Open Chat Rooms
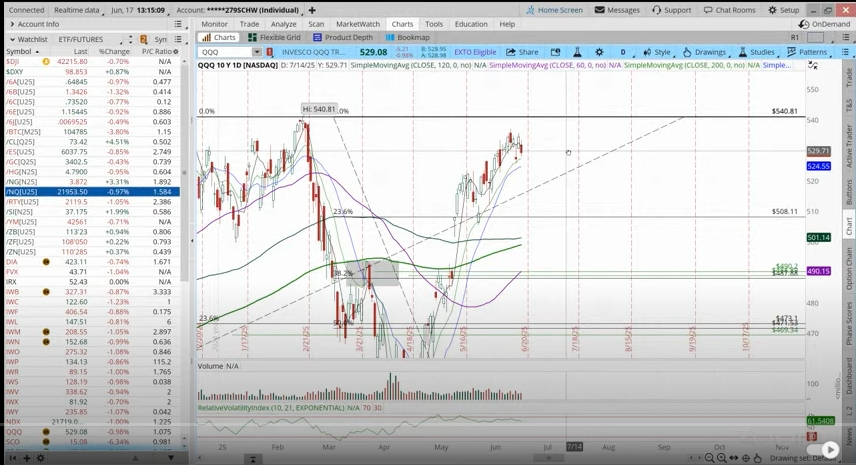 point(729,10)
